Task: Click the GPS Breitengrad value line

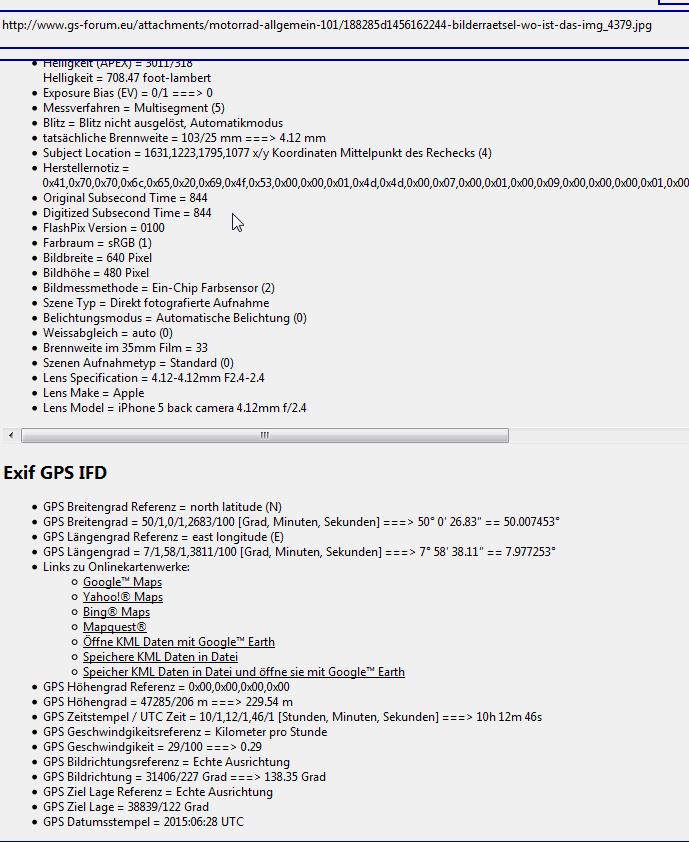Action: click(301, 522)
